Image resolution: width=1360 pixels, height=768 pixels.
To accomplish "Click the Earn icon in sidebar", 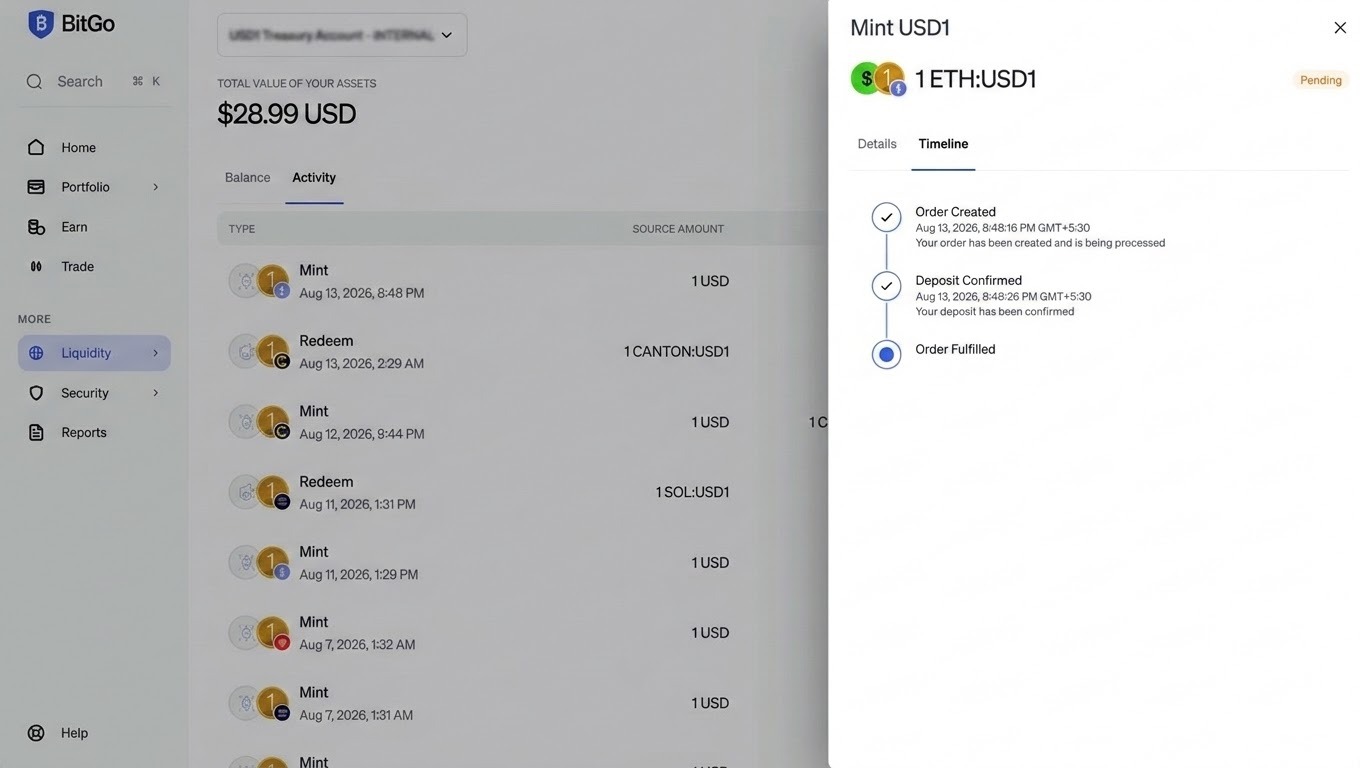I will coord(36,227).
